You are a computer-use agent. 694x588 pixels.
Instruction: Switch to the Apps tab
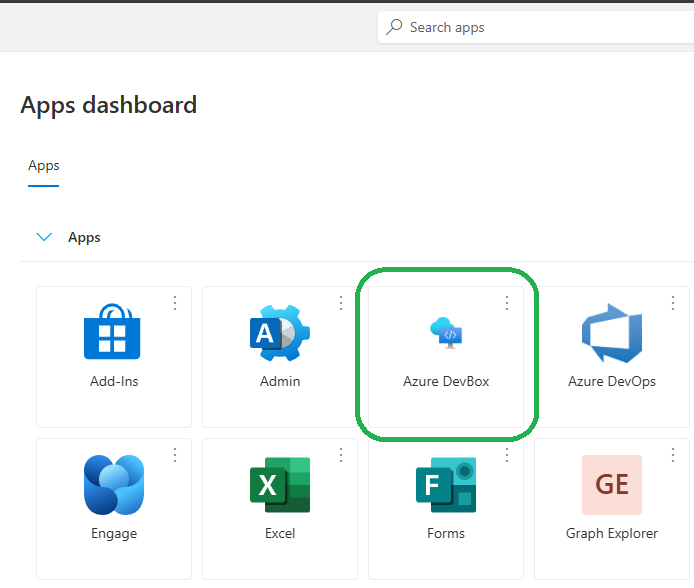(x=44, y=166)
